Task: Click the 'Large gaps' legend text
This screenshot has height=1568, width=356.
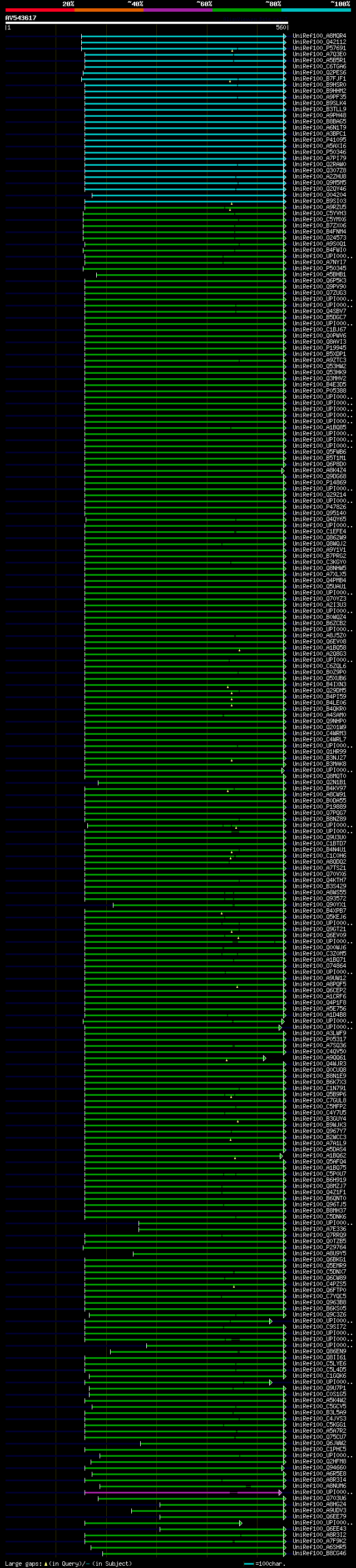Action: coord(24,1563)
